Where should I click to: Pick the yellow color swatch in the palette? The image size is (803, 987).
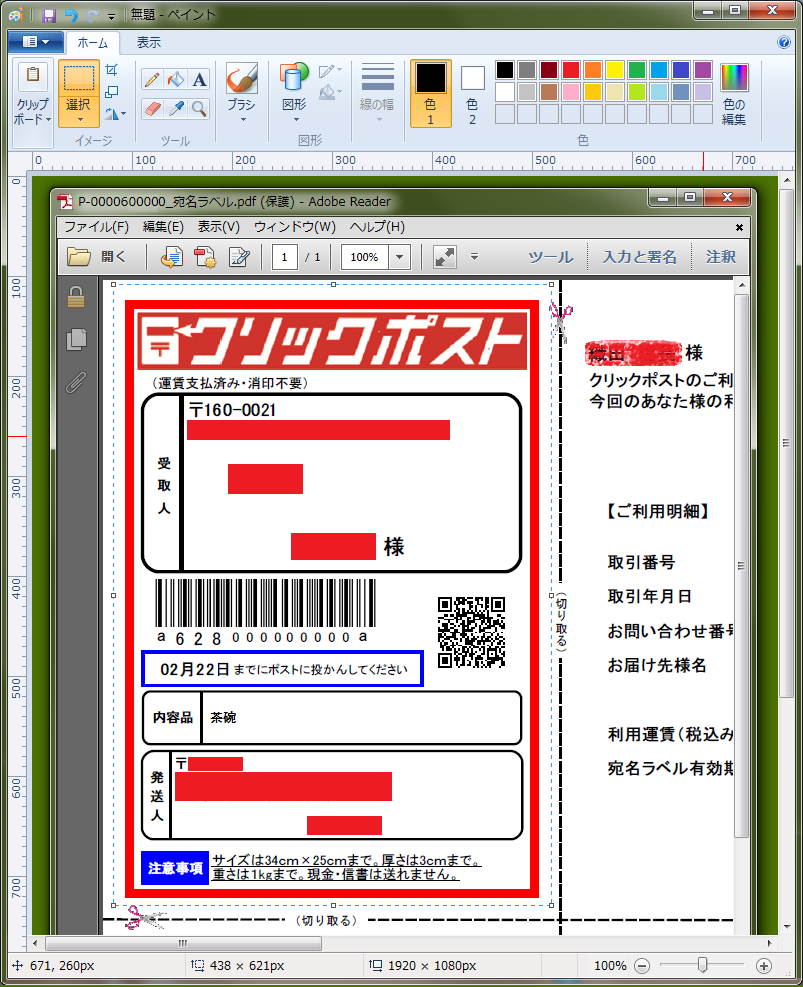tap(615, 70)
